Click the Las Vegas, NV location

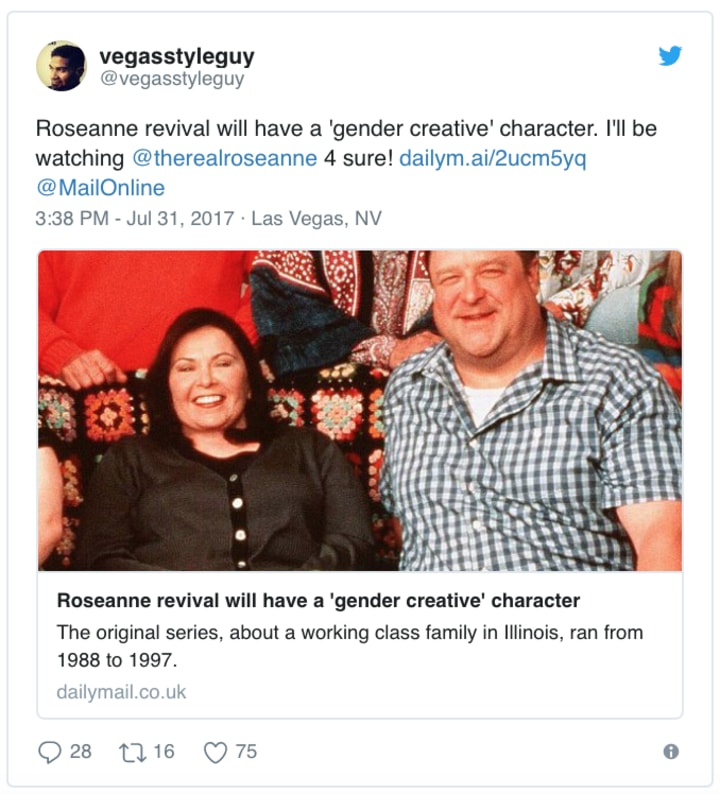coord(316,218)
